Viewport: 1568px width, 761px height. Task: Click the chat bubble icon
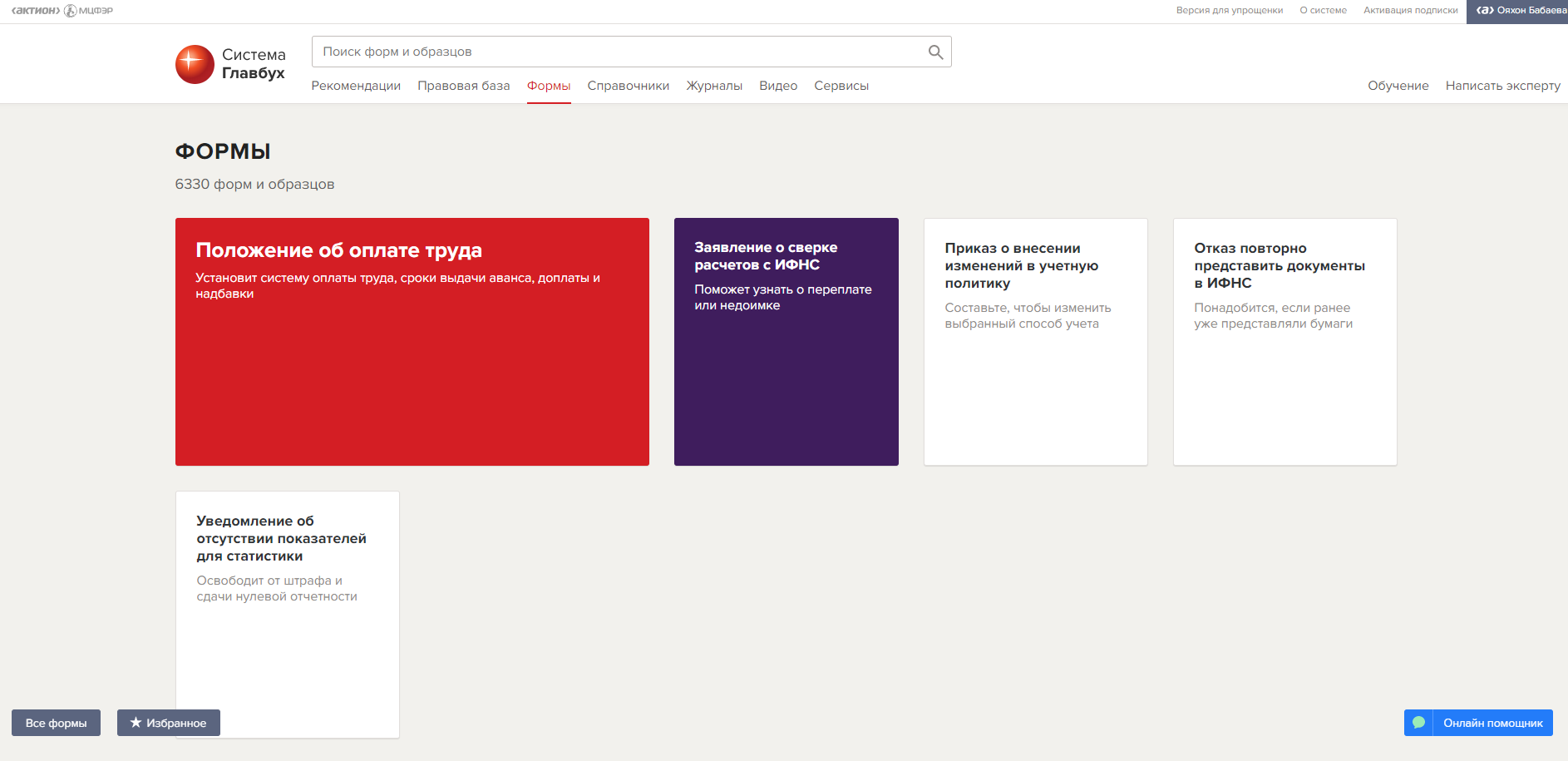click(1418, 723)
